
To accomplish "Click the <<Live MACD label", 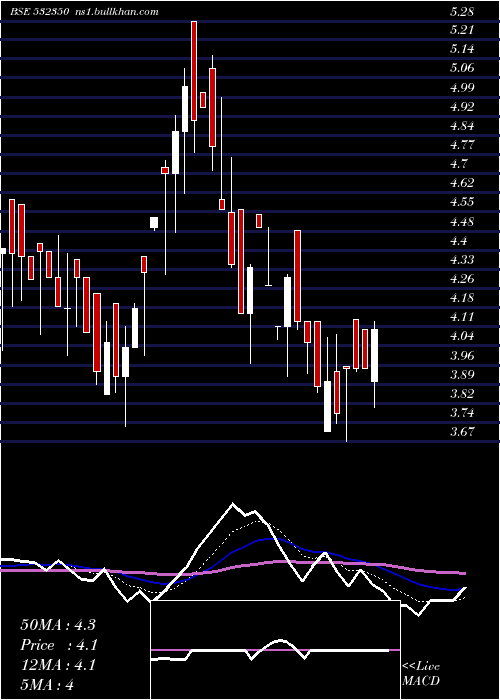I will (x=421, y=674).
